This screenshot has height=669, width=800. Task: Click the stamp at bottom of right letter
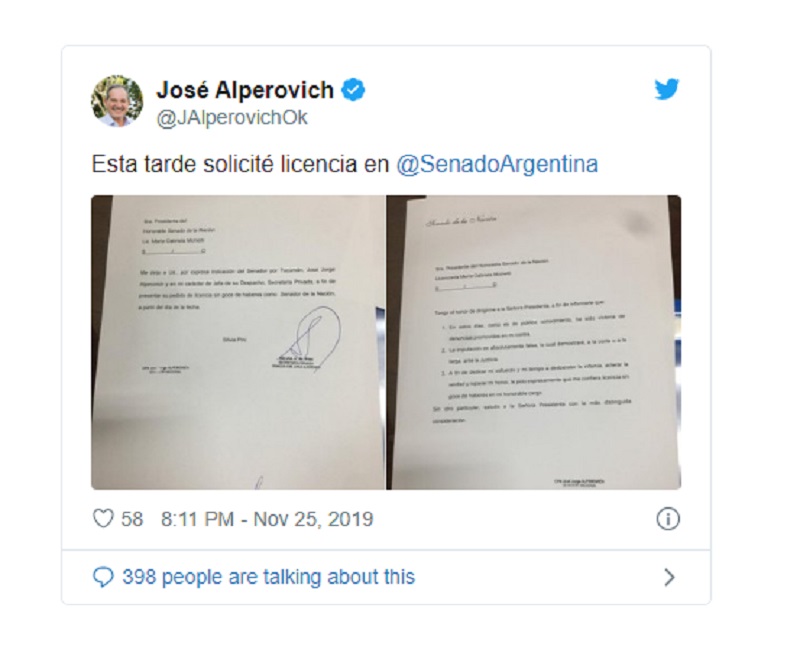pos(580,483)
